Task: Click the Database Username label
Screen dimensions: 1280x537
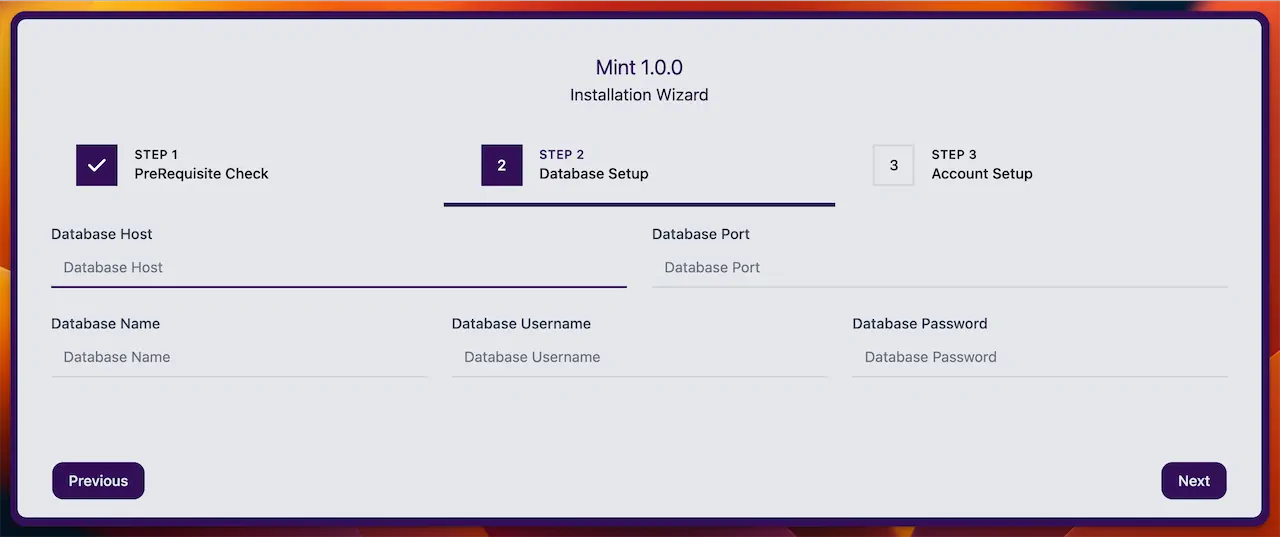Action: coord(521,324)
